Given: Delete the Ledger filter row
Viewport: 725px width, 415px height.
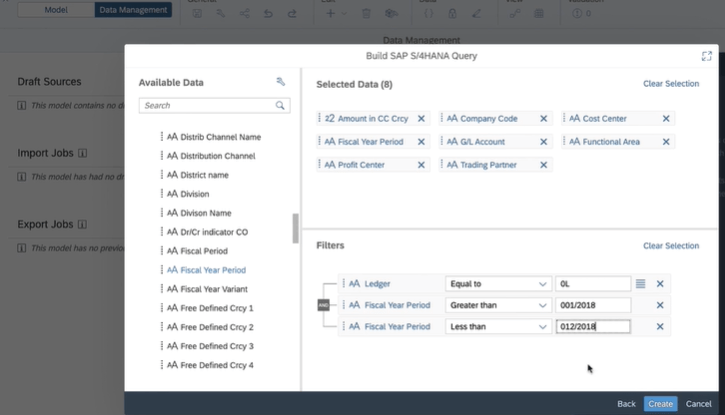Looking at the screenshot, I should point(660,284).
